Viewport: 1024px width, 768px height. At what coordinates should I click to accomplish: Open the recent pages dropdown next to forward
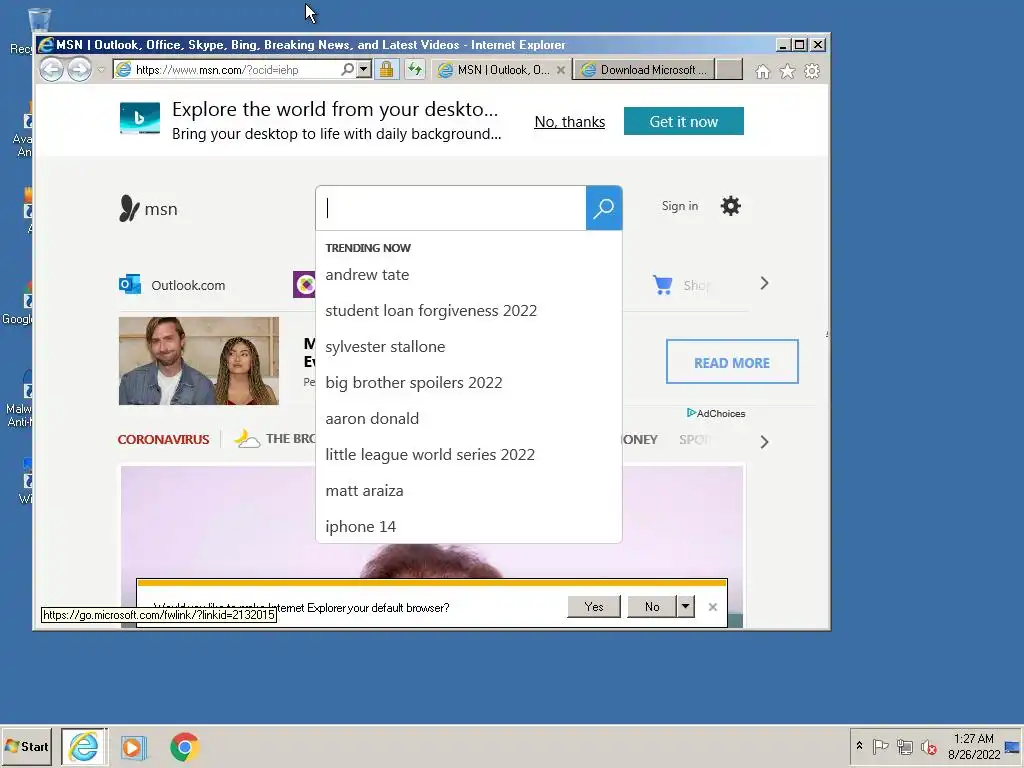[x=101, y=70]
